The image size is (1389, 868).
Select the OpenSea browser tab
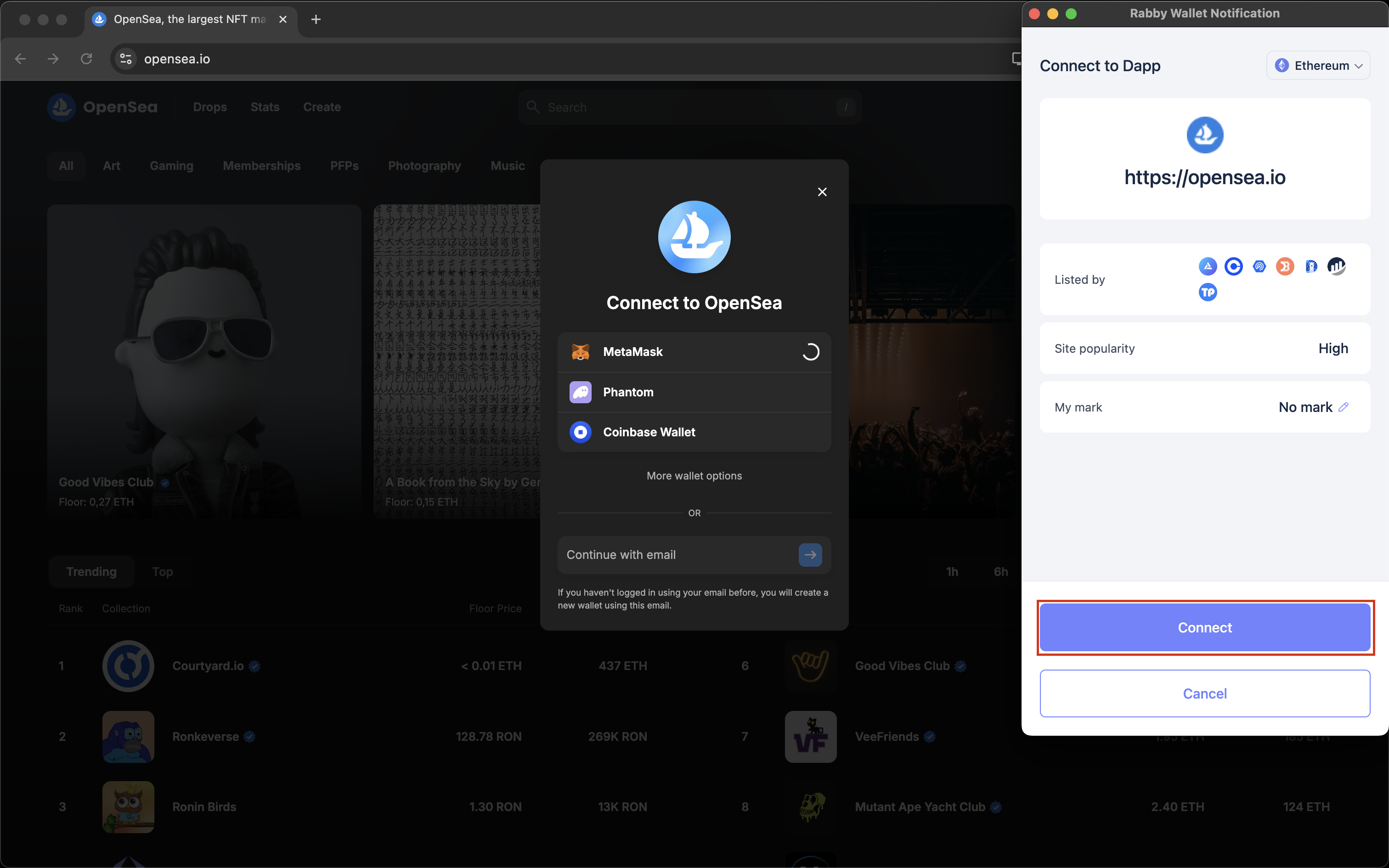point(191,19)
